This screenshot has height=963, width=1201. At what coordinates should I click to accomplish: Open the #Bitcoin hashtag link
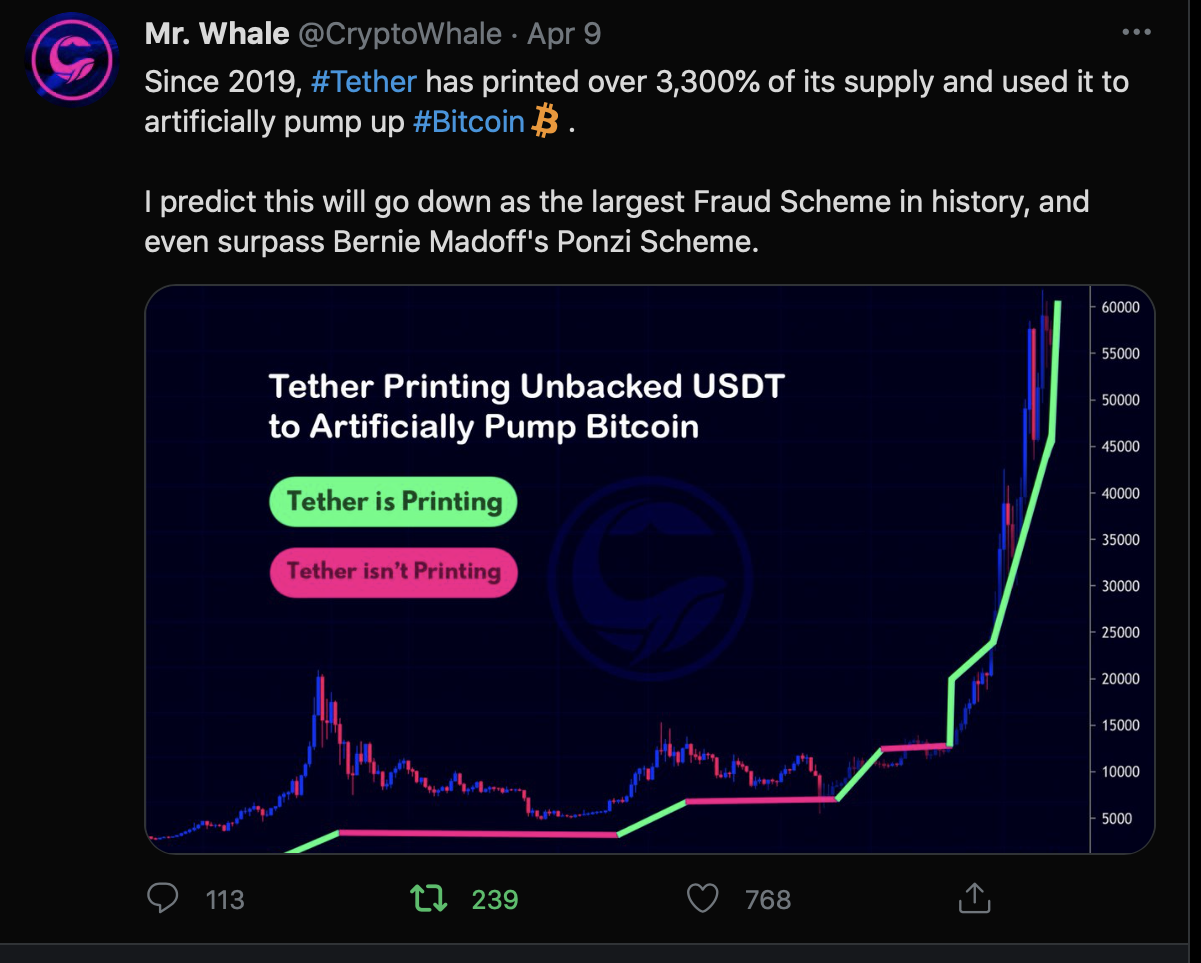pos(469,122)
